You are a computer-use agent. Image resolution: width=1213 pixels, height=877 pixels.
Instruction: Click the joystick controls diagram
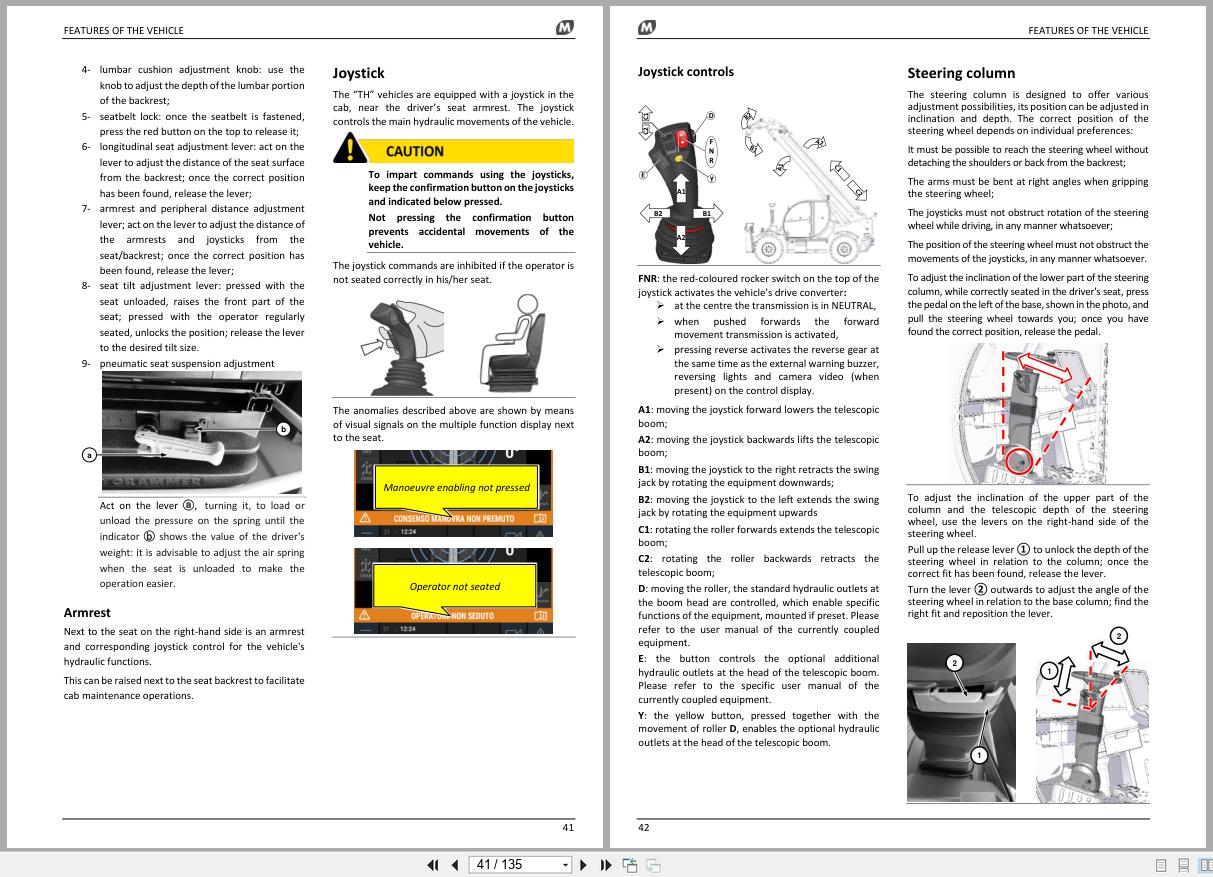pos(680,183)
